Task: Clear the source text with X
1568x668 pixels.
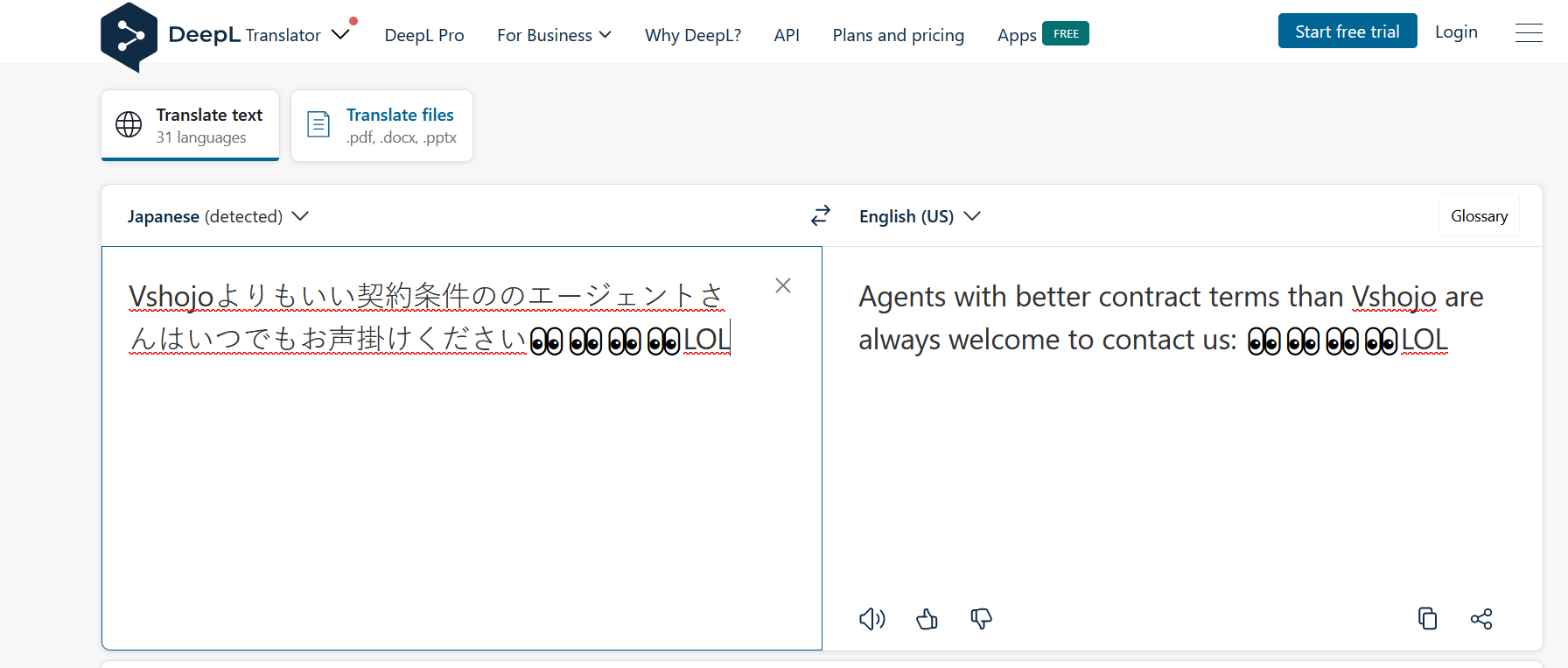Action: tap(783, 285)
